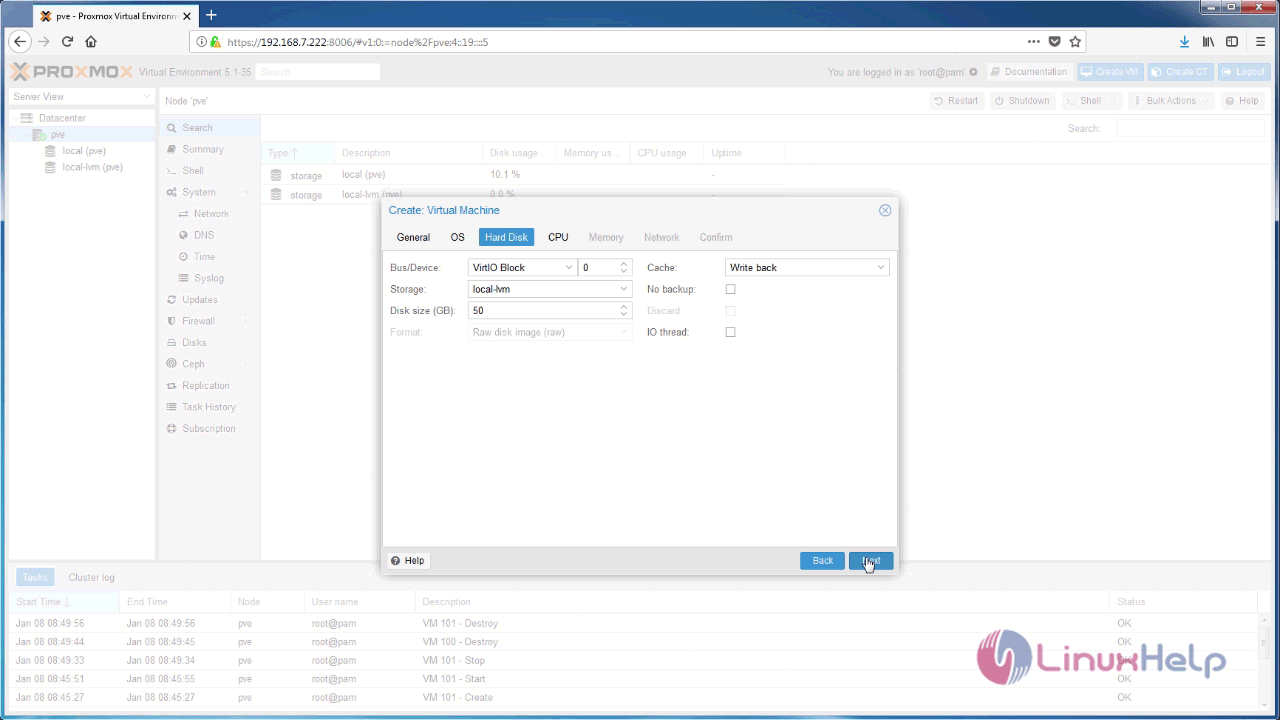Open the Server View dropdown
Image resolution: width=1280 pixels, height=720 pixels.
pos(81,97)
